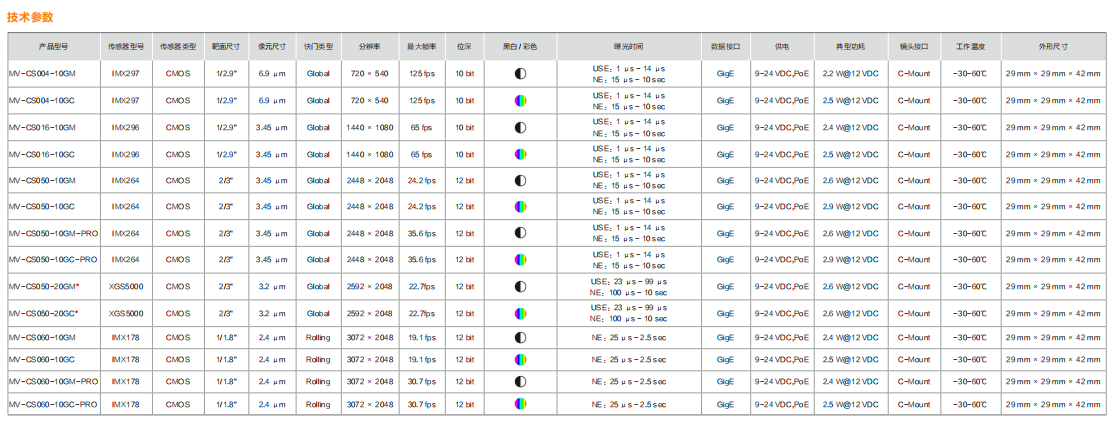Click the 35.6 fps cell for MV-CS050-10GC-PRO

coord(421,260)
